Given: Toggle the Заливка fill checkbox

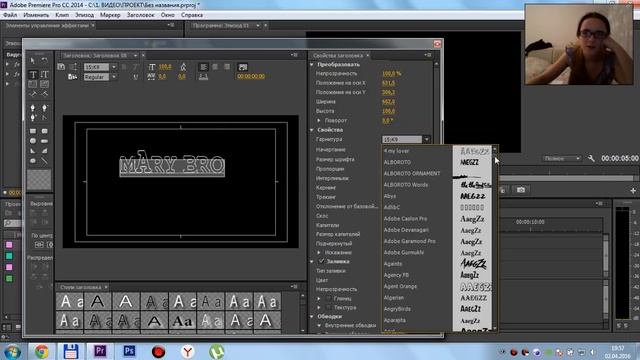Looking at the screenshot, I should coord(322,261).
